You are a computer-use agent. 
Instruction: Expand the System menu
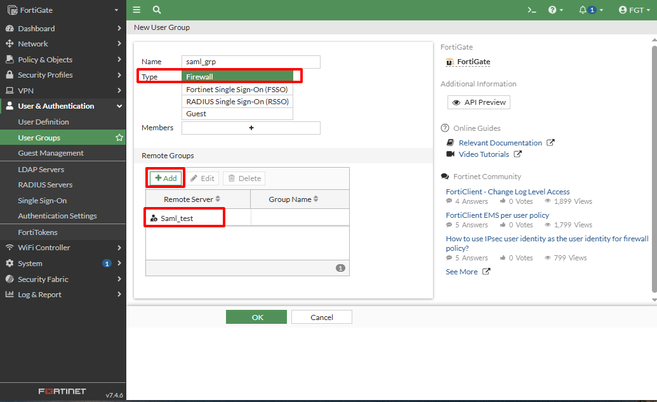pos(63,263)
